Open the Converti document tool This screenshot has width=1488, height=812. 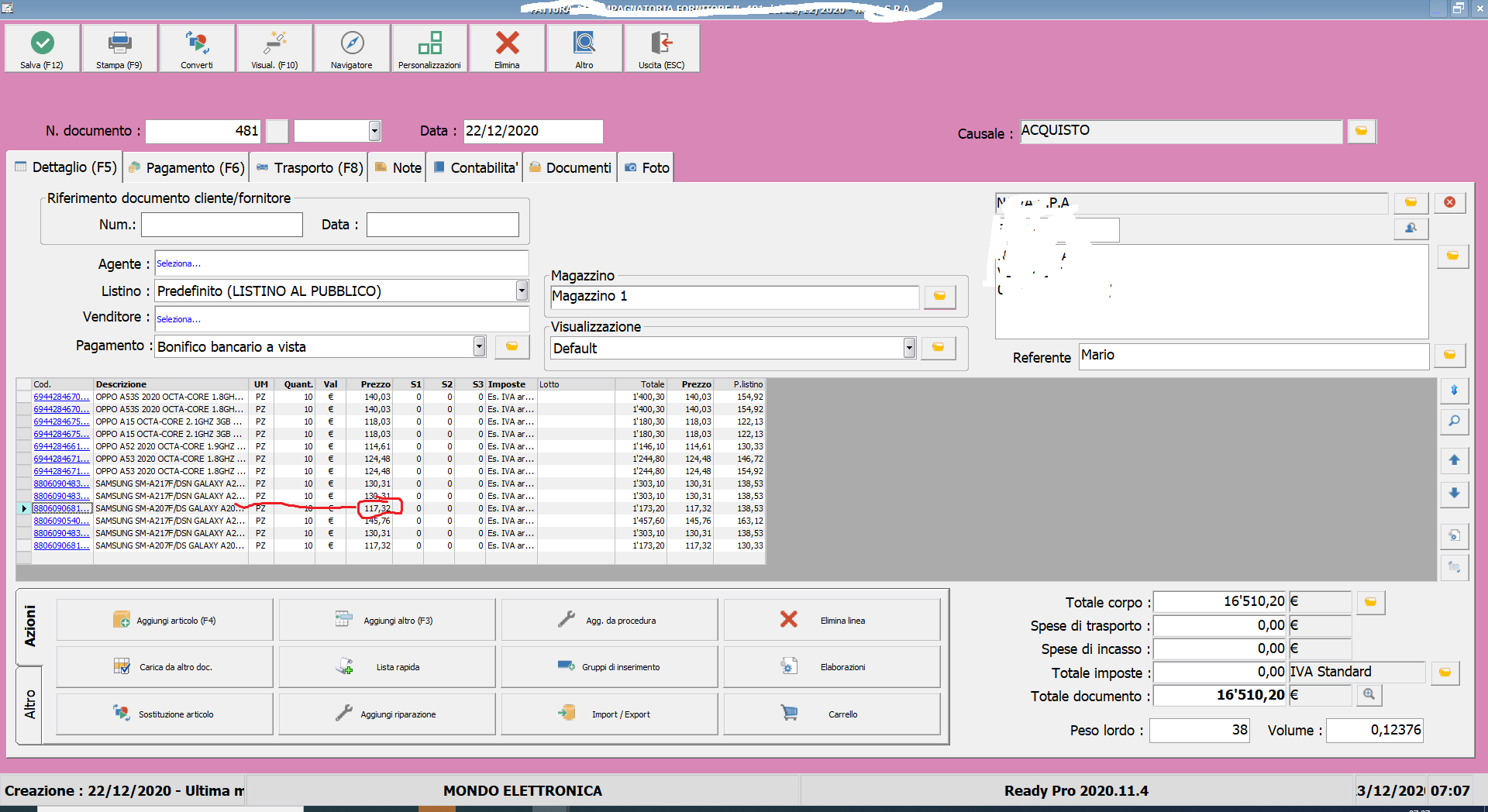click(197, 48)
